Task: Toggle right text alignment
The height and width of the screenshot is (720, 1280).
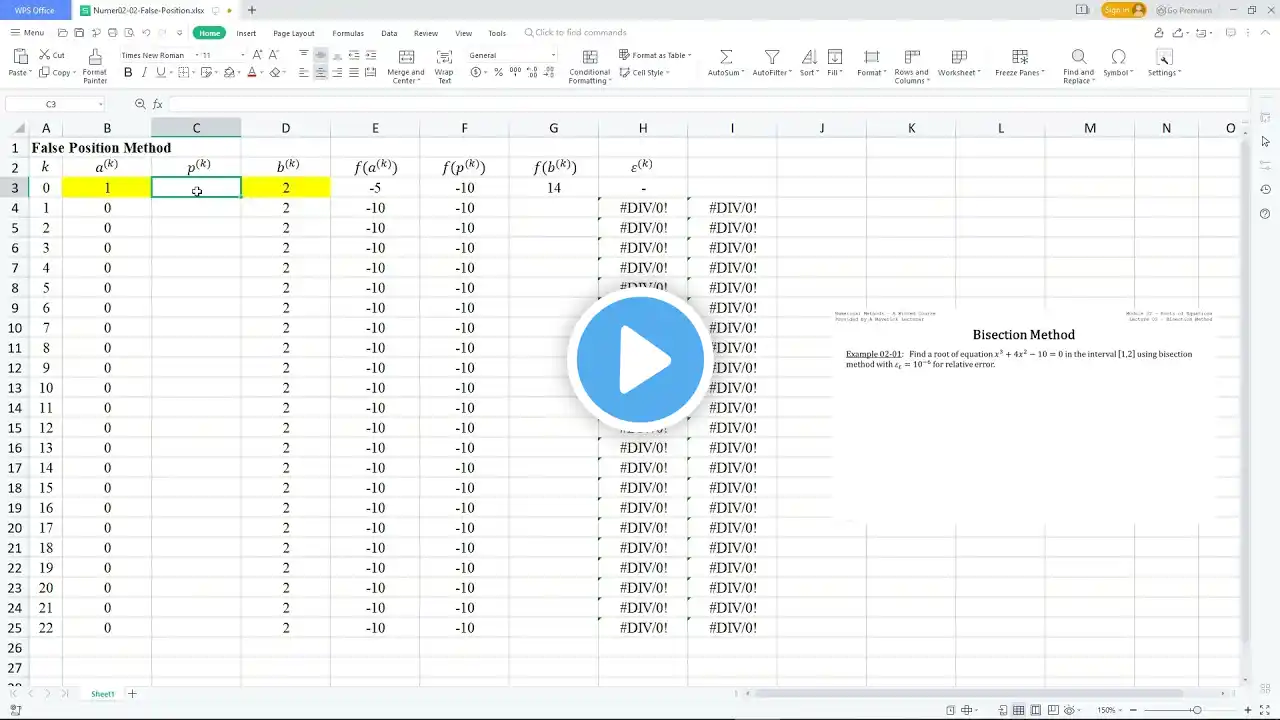Action: [338, 72]
